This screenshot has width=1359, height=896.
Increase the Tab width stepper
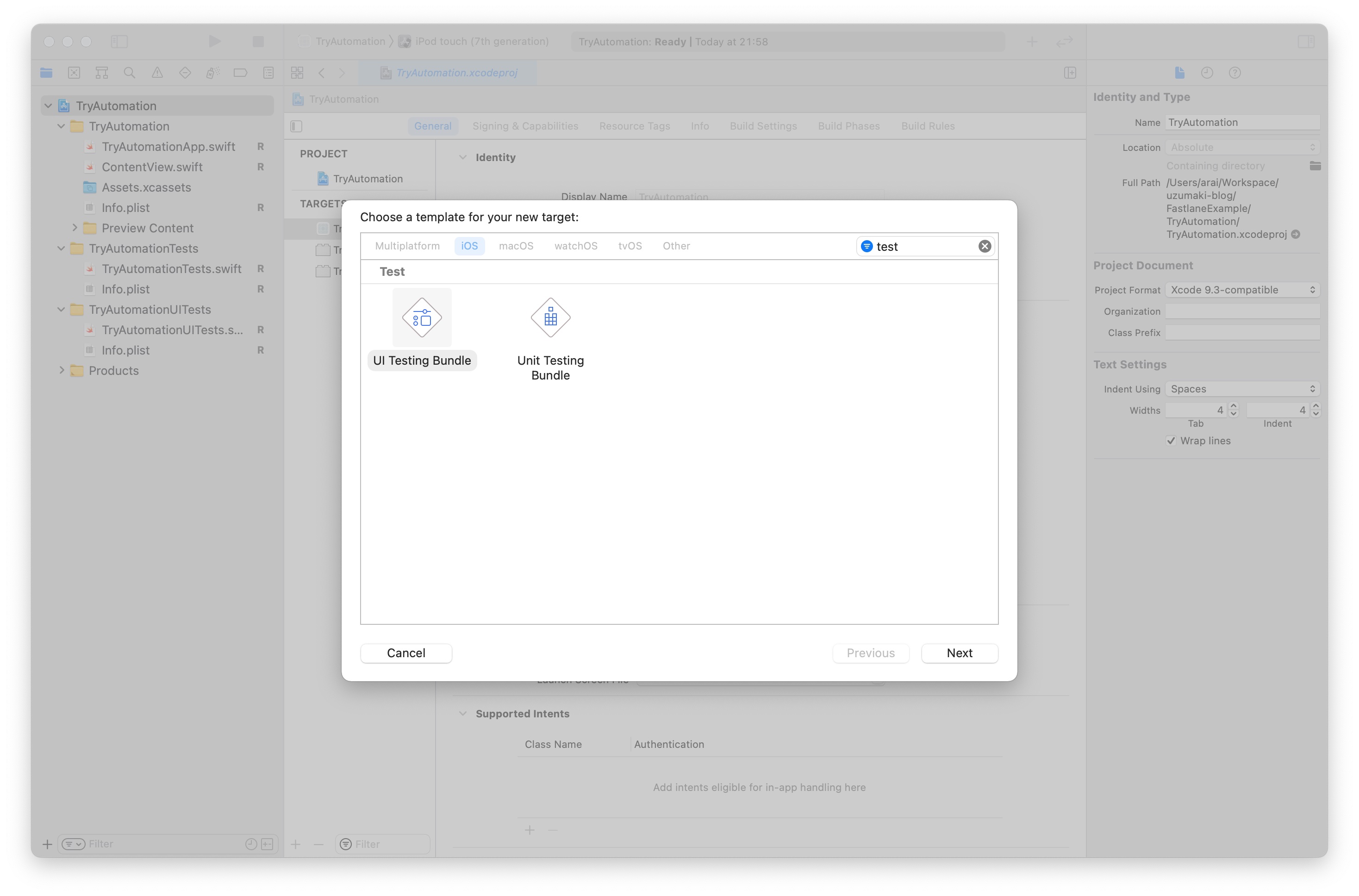pyautogui.click(x=1233, y=406)
